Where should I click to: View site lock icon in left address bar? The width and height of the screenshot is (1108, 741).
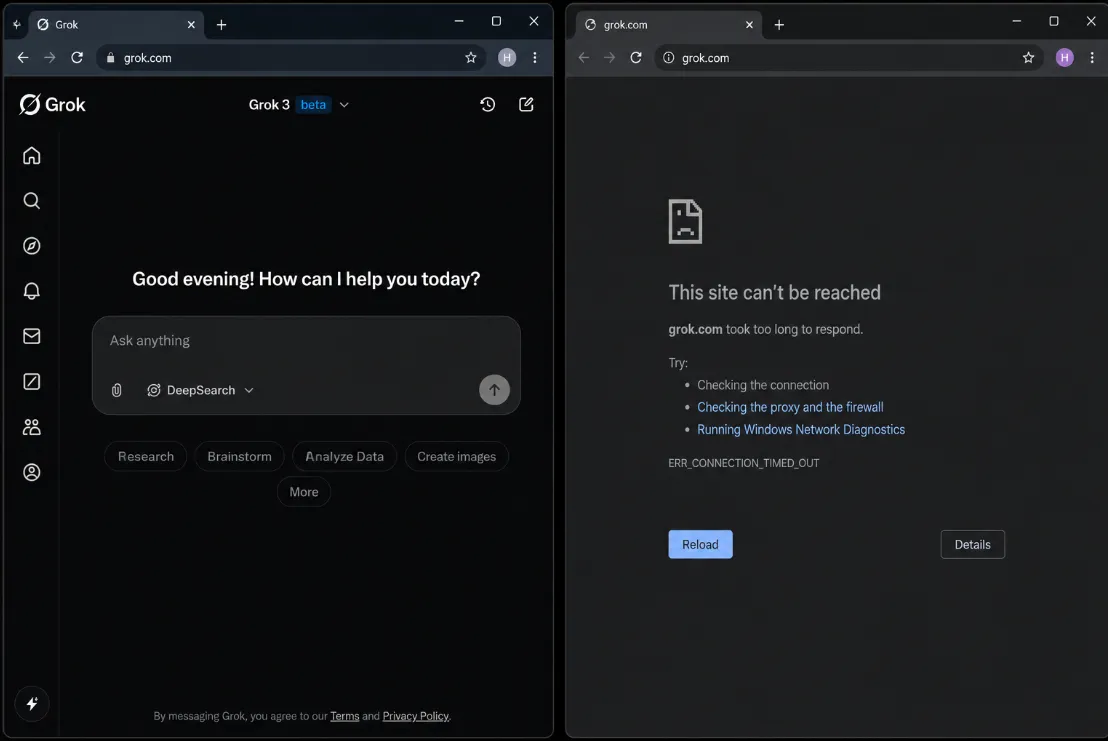point(110,58)
